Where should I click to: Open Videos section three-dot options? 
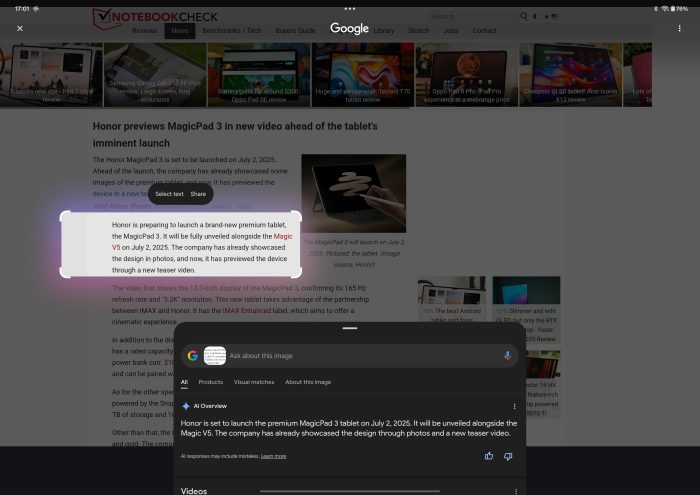click(x=514, y=490)
